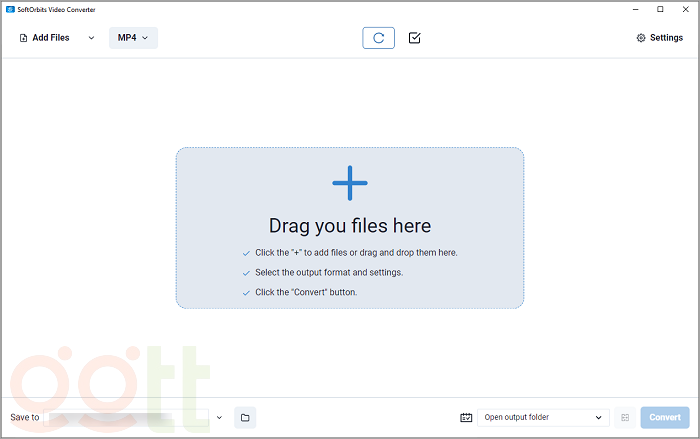
Task: Toggle the select-all checkmark icon
Action: 415,38
